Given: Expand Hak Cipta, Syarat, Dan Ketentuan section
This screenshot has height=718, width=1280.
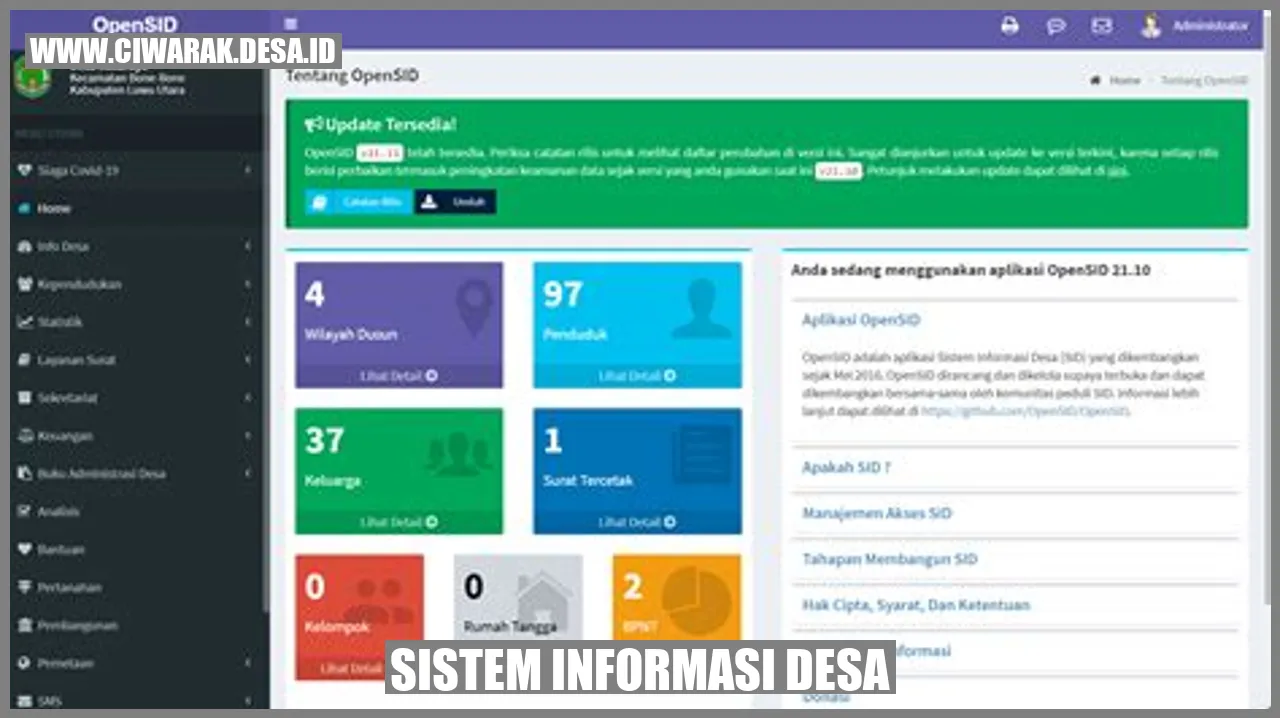Looking at the screenshot, I should tap(916, 605).
